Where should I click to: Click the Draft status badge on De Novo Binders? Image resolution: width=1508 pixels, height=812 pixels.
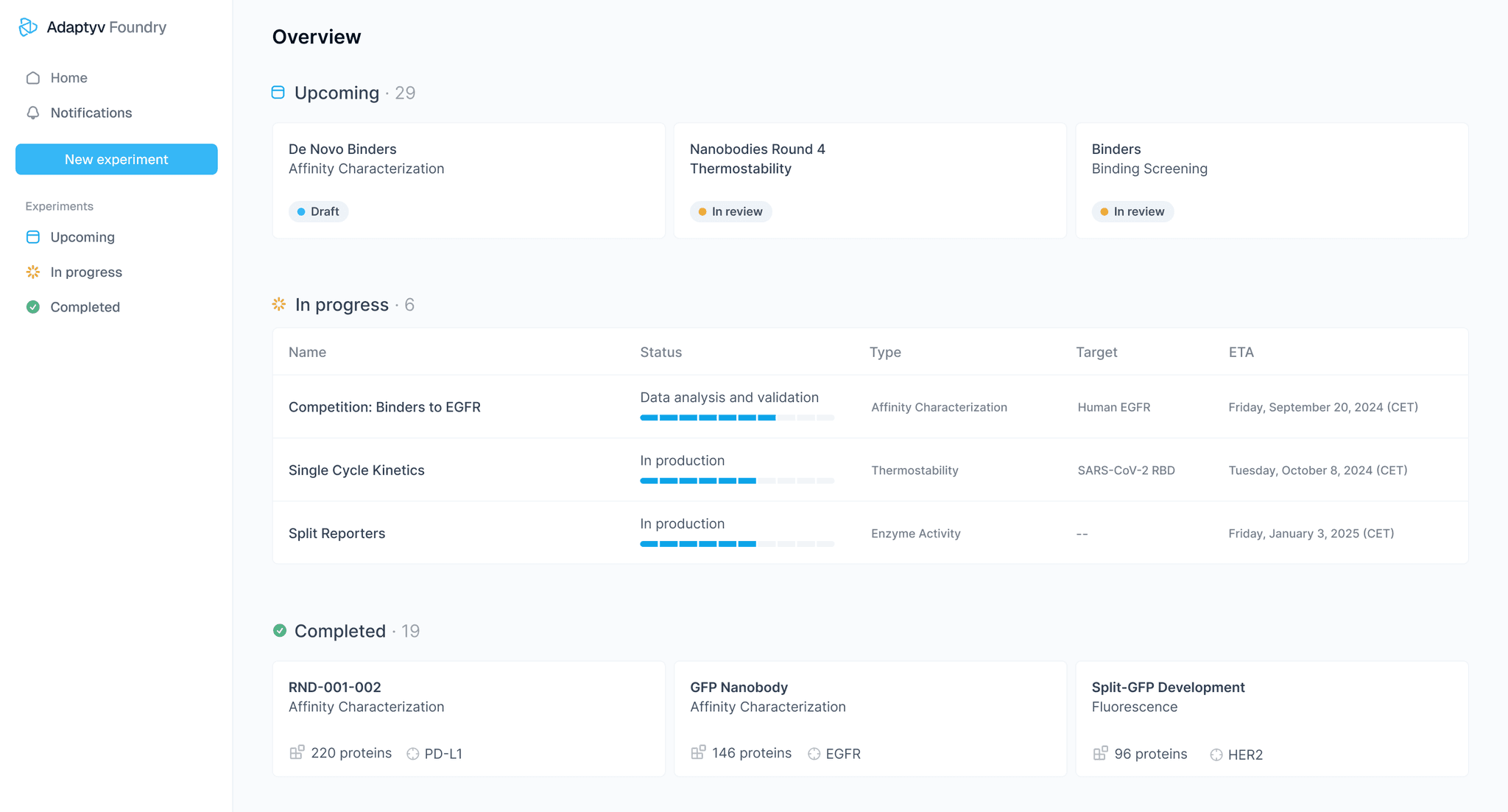pos(318,211)
